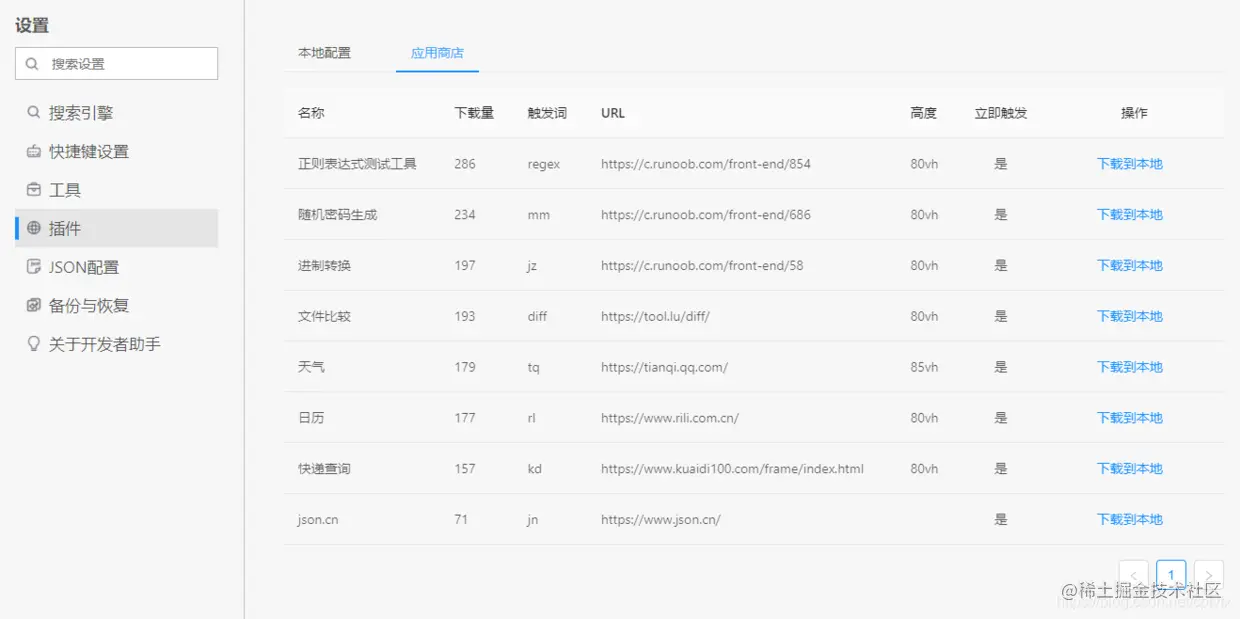Click the 日历 name cell
The width and height of the screenshot is (1240, 619).
coord(311,418)
